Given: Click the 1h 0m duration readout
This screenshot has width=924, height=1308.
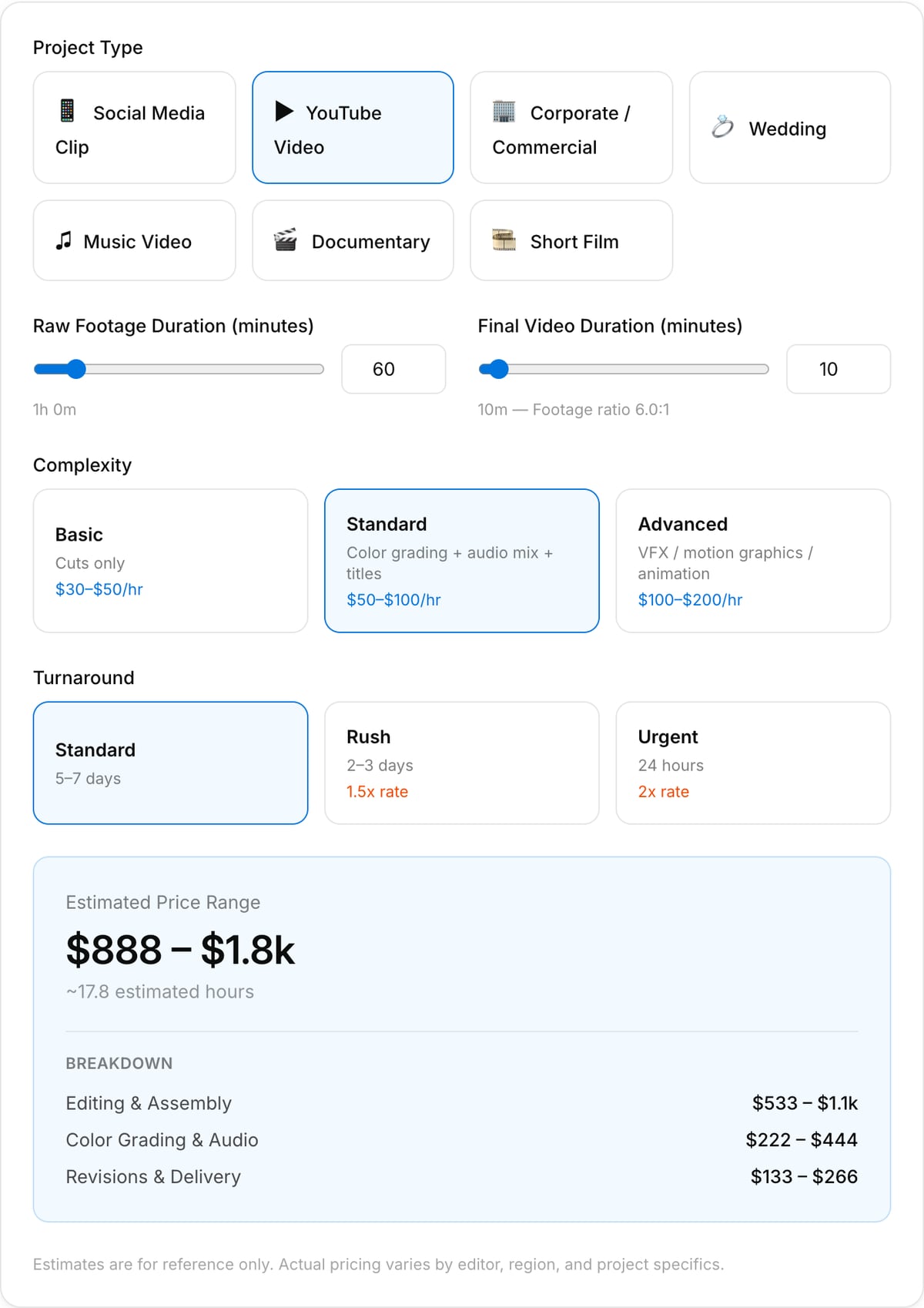Looking at the screenshot, I should 55,410.
